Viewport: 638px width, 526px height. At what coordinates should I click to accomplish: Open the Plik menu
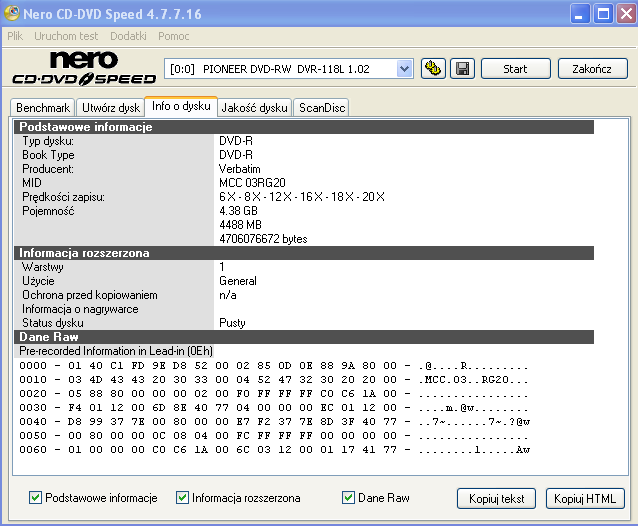[x=15, y=36]
